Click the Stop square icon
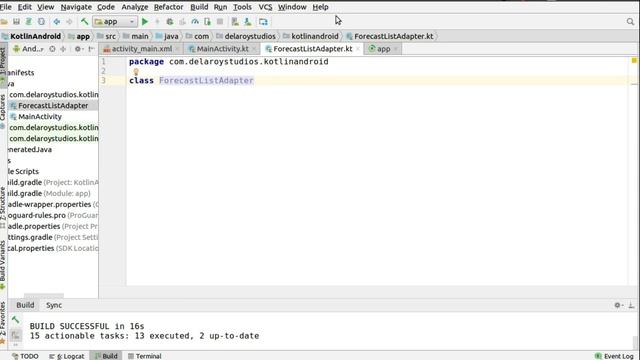 [x=220, y=22]
